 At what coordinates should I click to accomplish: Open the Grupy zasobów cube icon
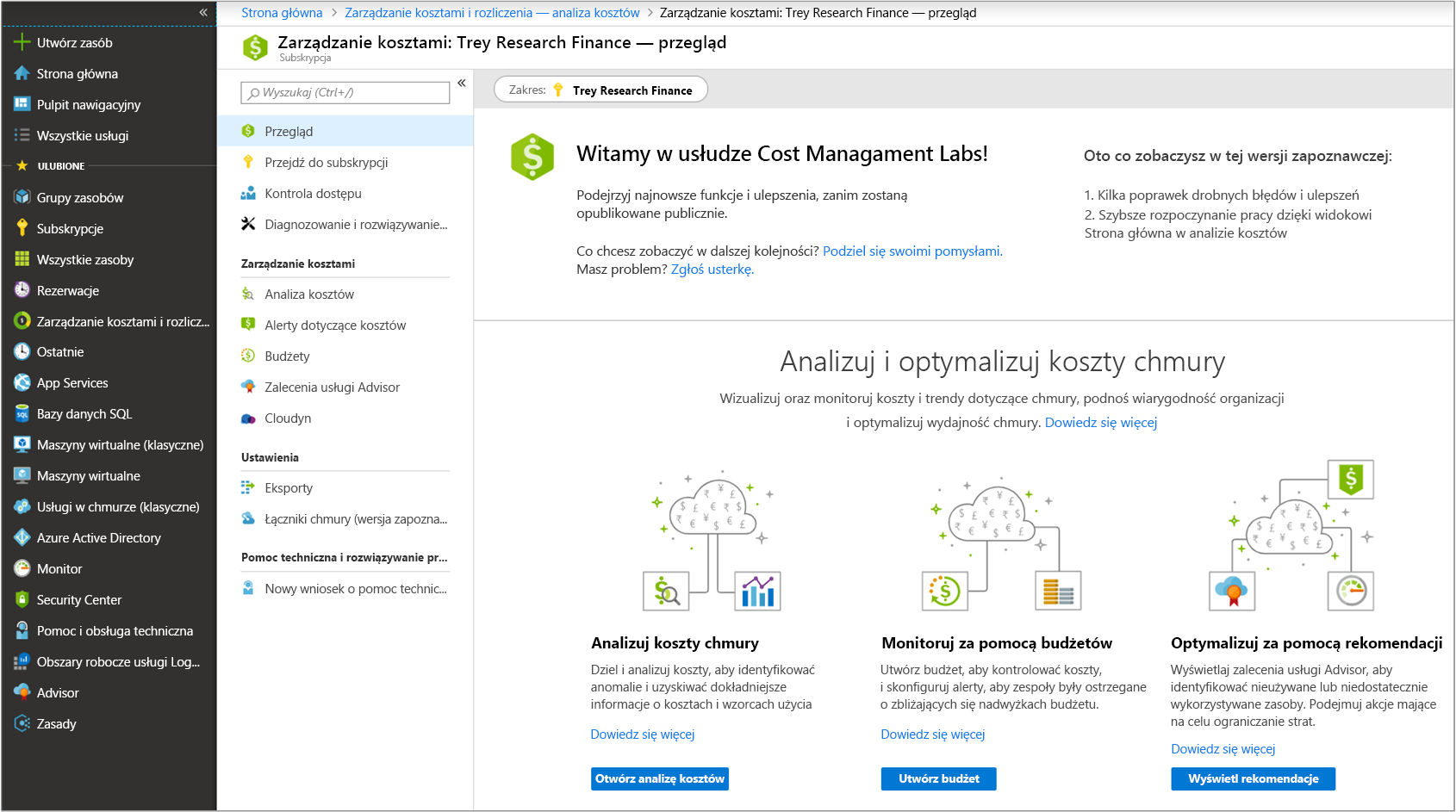pos(22,197)
